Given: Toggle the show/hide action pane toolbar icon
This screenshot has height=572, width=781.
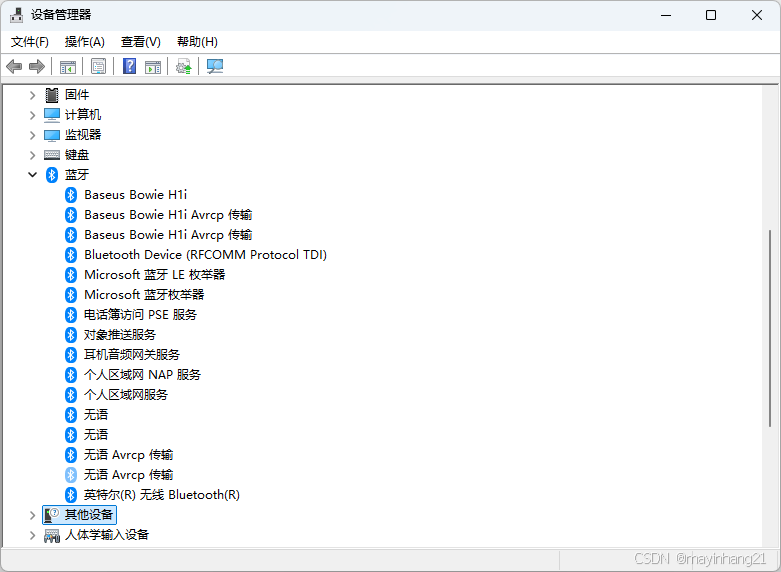Looking at the screenshot, I should [x=153, y=67].
